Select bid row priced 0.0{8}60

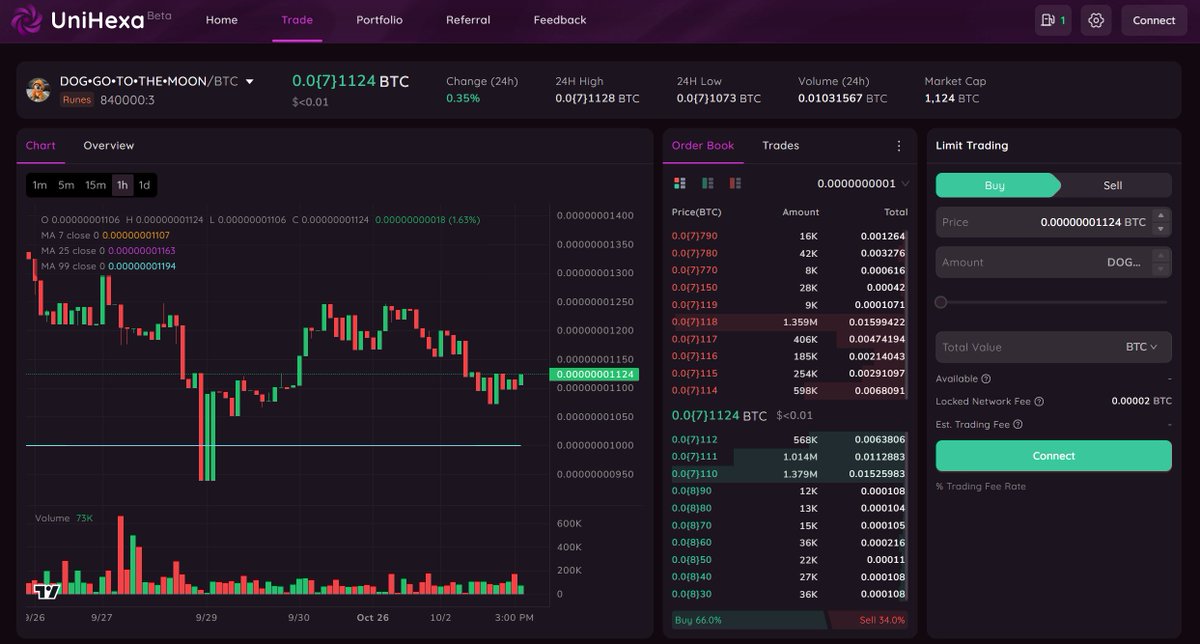789,542
